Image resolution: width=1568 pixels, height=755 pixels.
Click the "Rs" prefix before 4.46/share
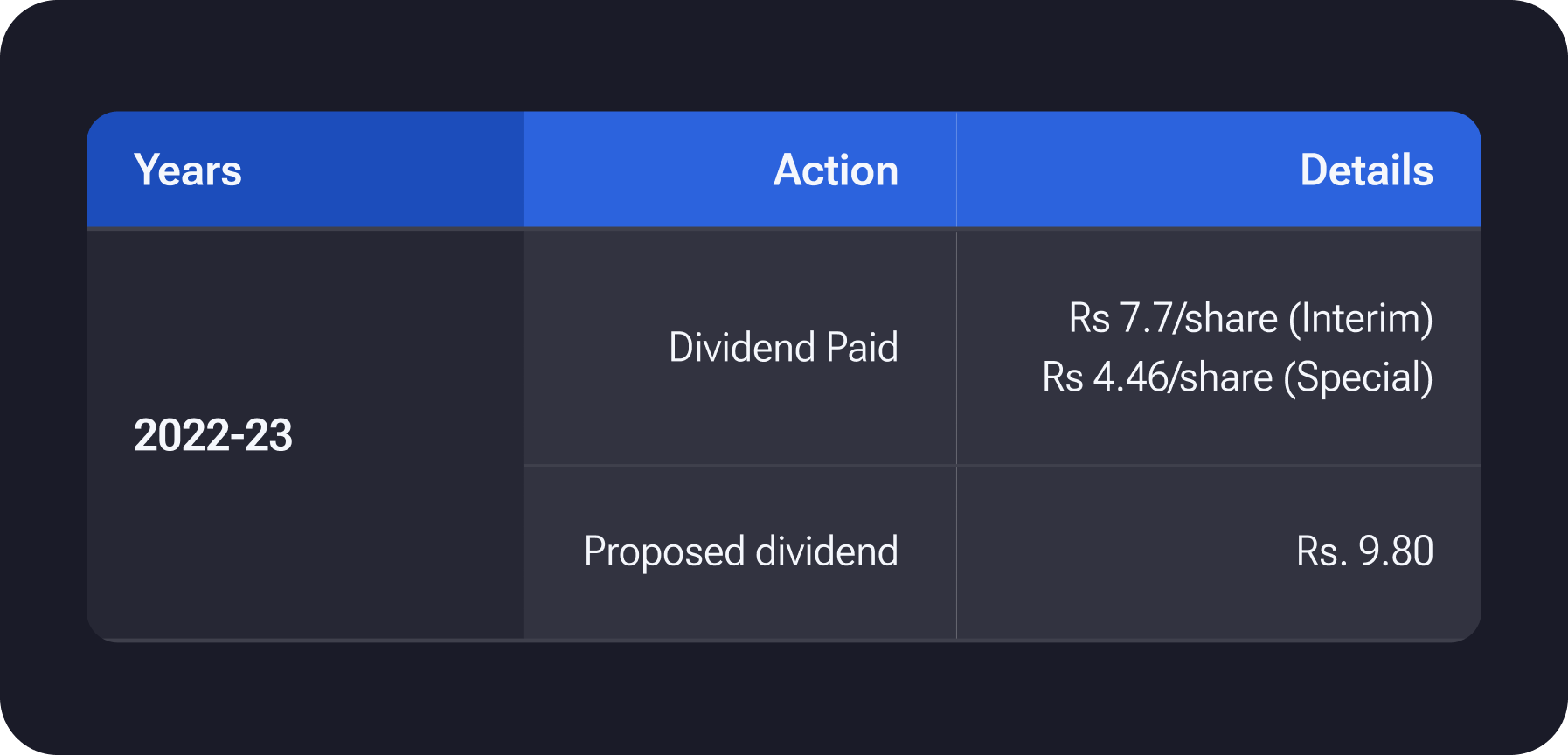(x=1063, y=377)
